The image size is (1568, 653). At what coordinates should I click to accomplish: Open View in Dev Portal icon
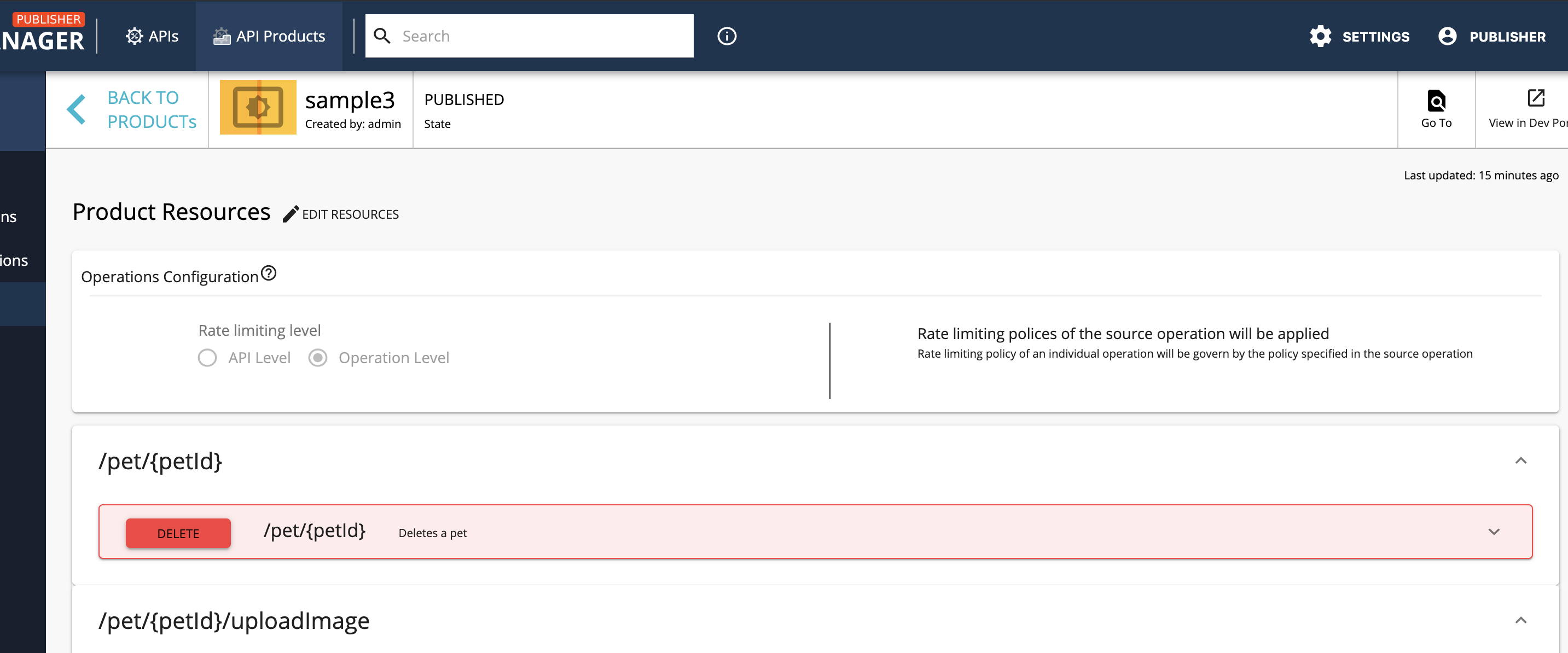coord(1536,97)
